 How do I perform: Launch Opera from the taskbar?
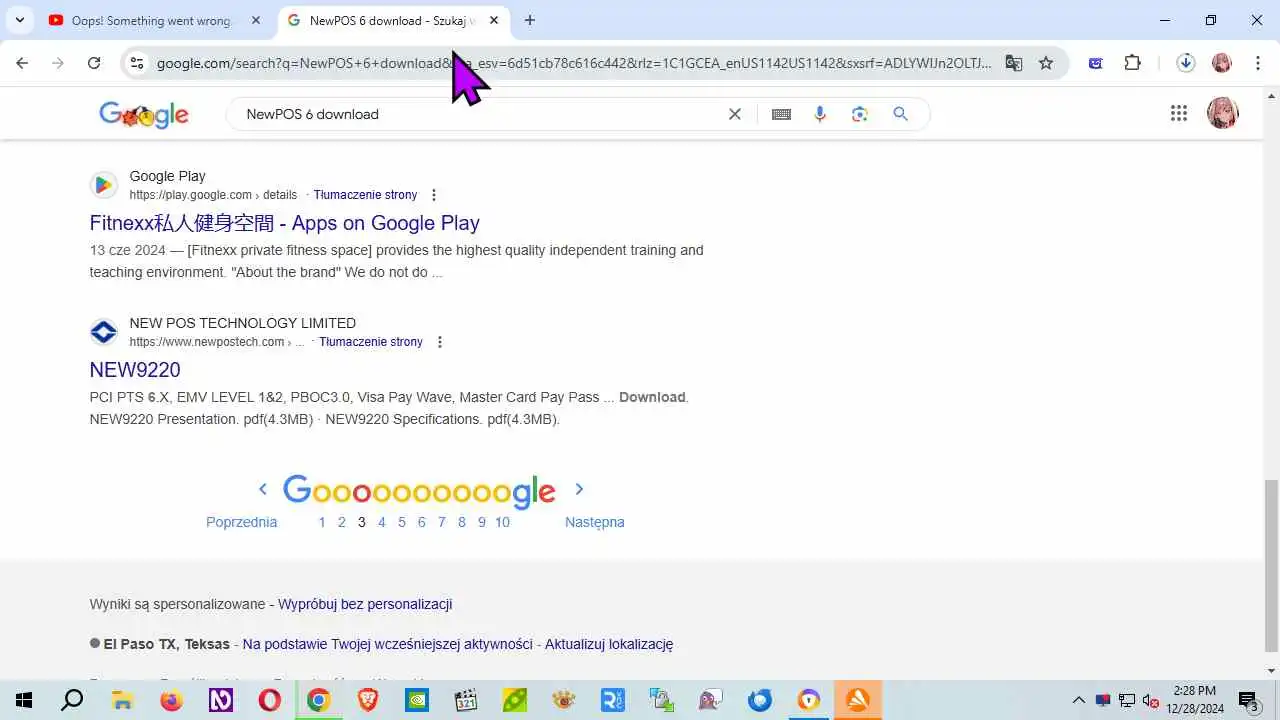pos(269,700)
